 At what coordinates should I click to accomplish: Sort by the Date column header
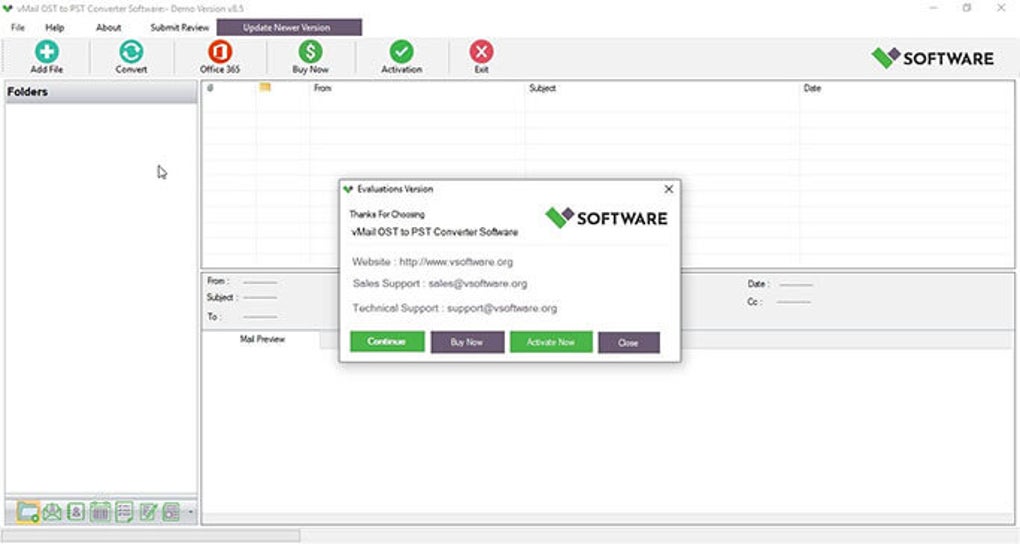coord(812,88)
